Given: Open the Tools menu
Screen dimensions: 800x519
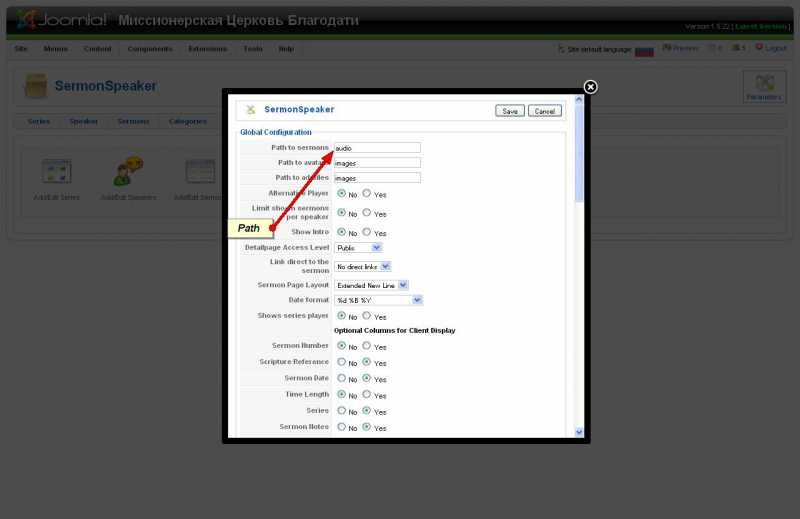Looking at the screenshot, I should pos(253,49).
